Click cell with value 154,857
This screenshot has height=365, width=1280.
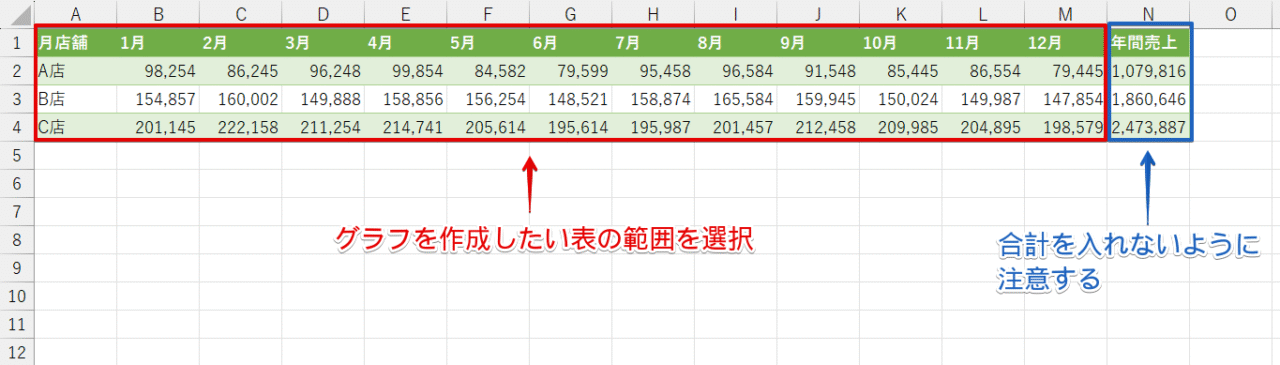tap(158, 99)
